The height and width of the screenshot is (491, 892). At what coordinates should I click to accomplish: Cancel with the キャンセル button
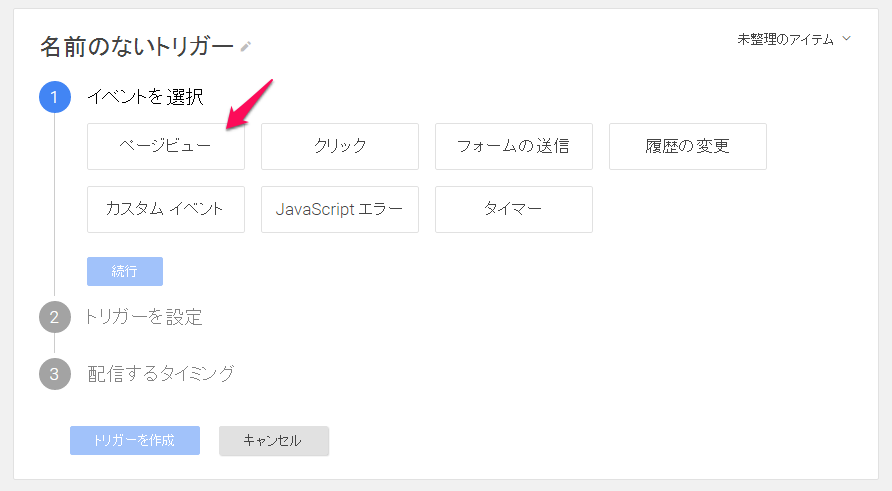click(274, 441)
